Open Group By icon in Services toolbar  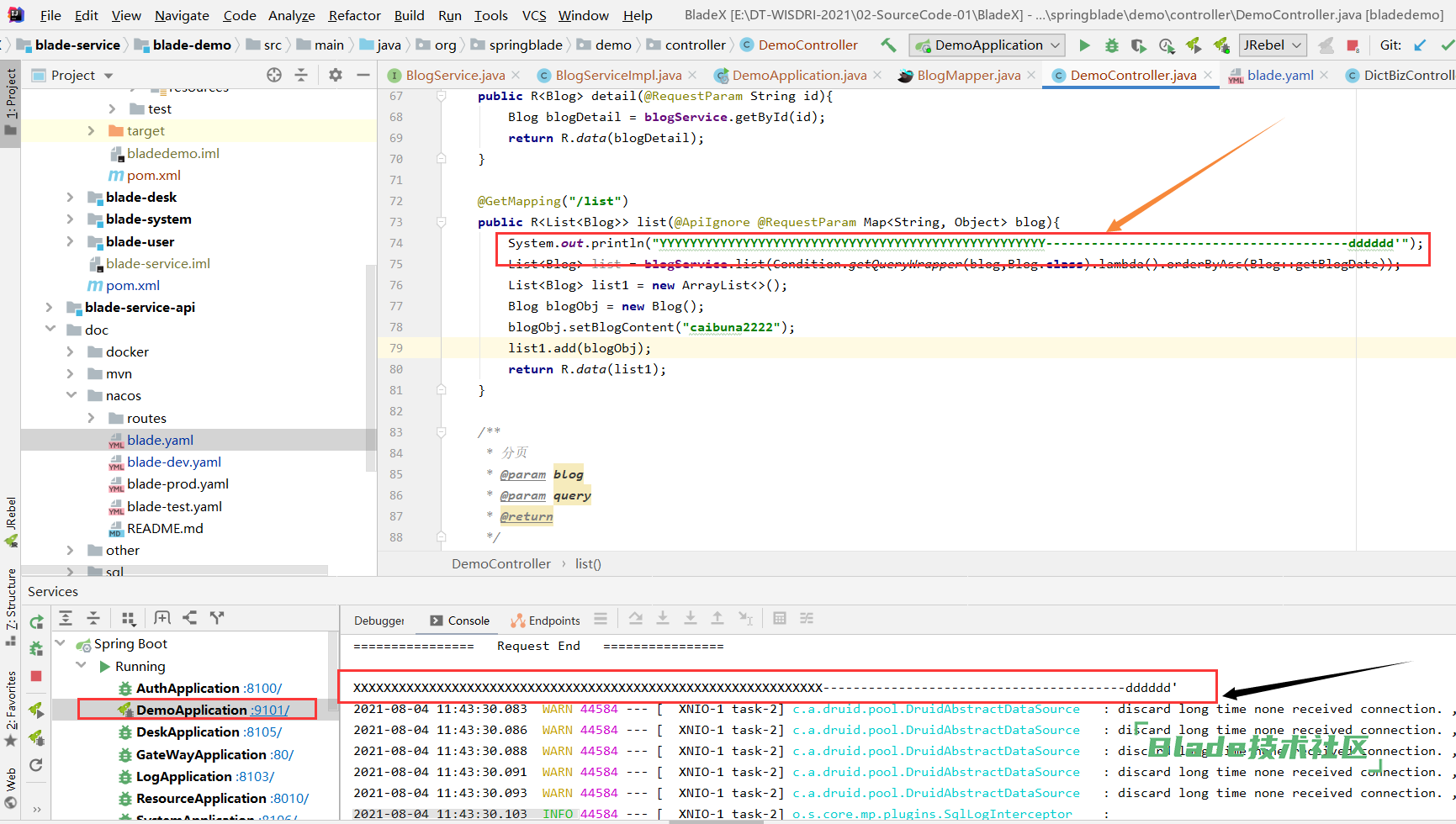pyautogui.click(x=129, y=618)
